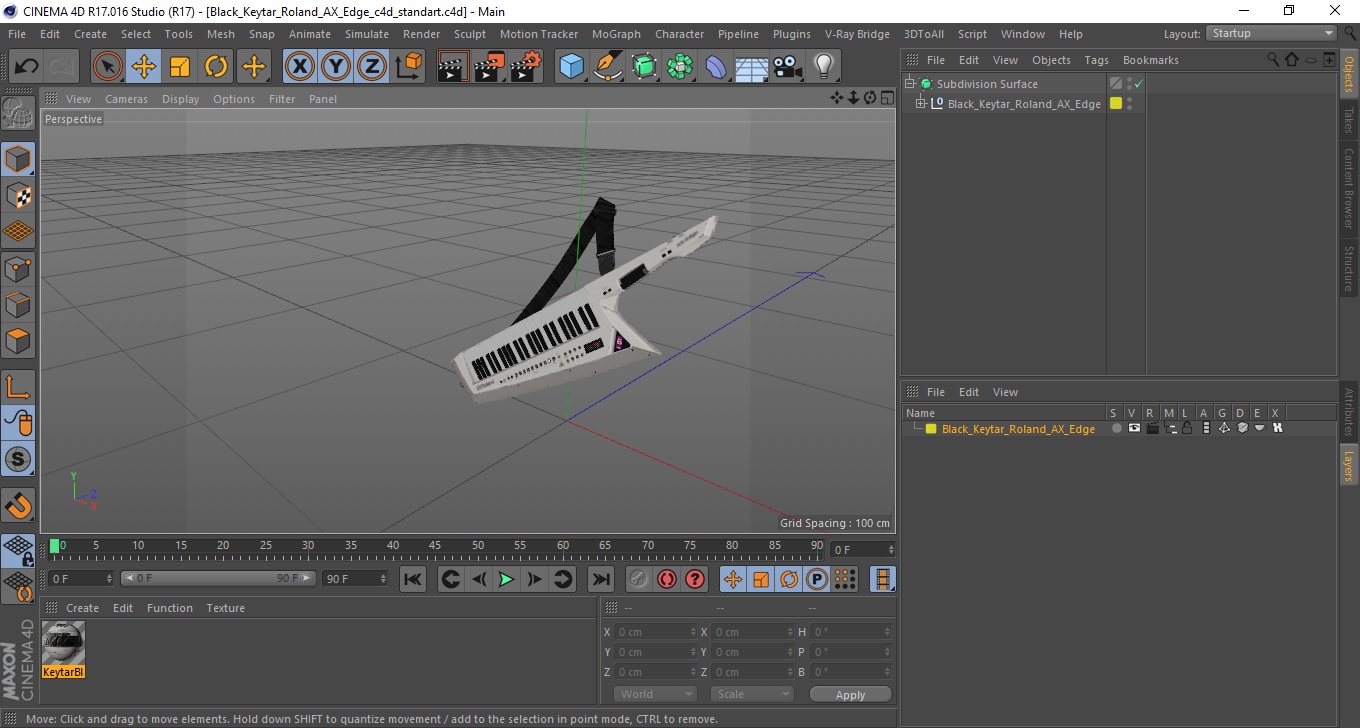The width and height of the screenshot is (1360, 728).
Task: Open the World coordinate dropdown
Action: coord(655,694)
